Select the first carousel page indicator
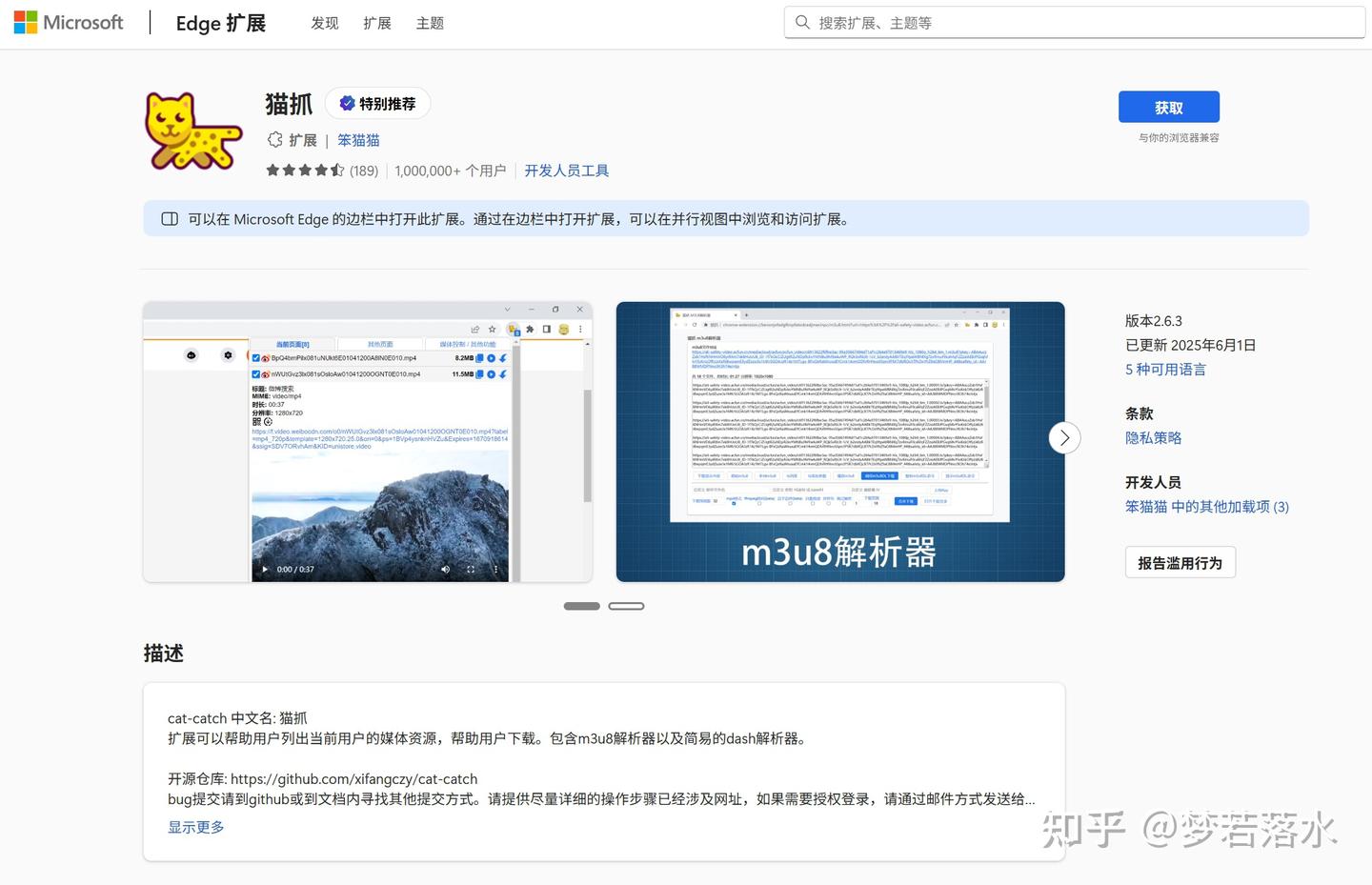The image size is (1372, 885). click(582, 606)
